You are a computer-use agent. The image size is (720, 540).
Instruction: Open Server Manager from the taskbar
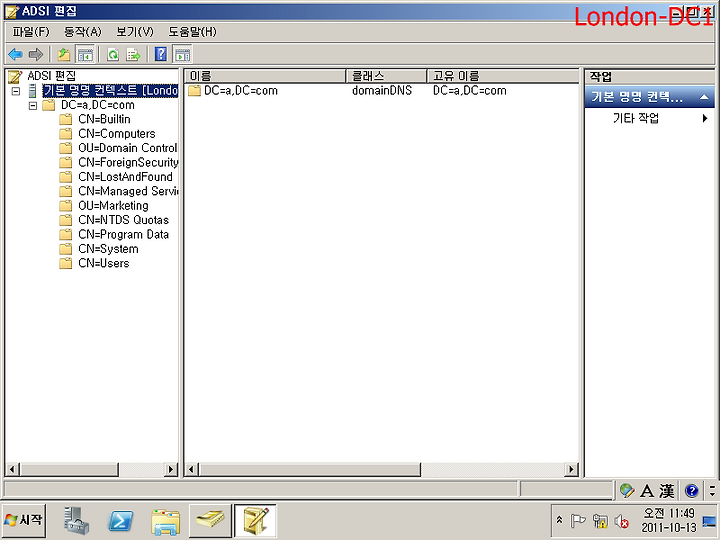(76, 521)
